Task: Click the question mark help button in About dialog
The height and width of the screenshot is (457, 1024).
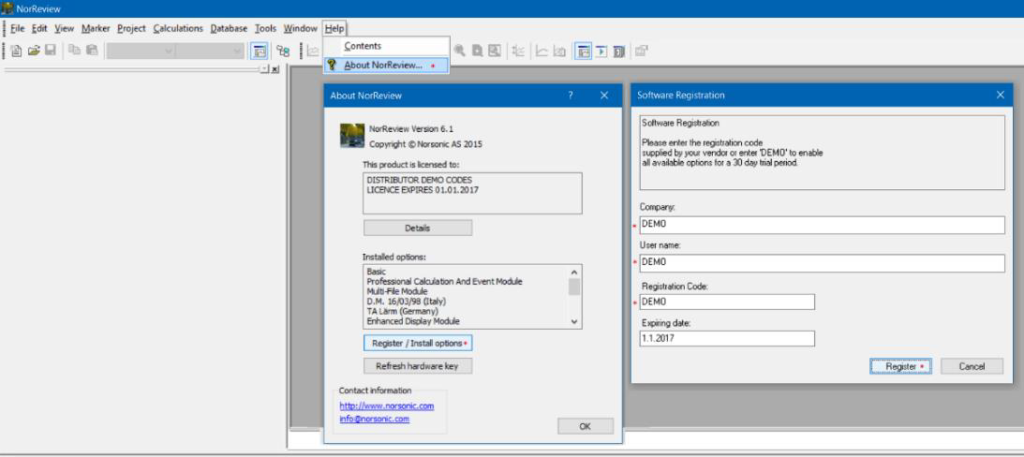Action: click(x=570, y=95)
